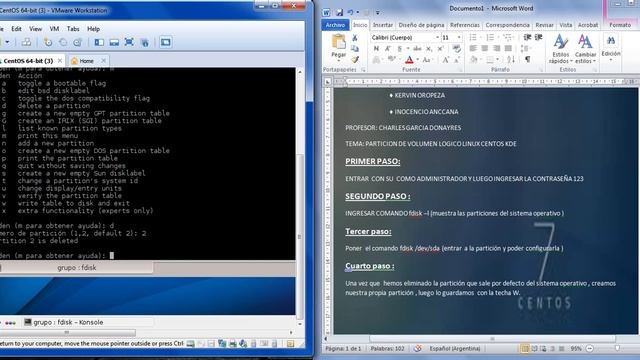The width and height of the screenshot is (640, 360).
Task: Click the decrease indent icon
Action: [x=527, y=38]
